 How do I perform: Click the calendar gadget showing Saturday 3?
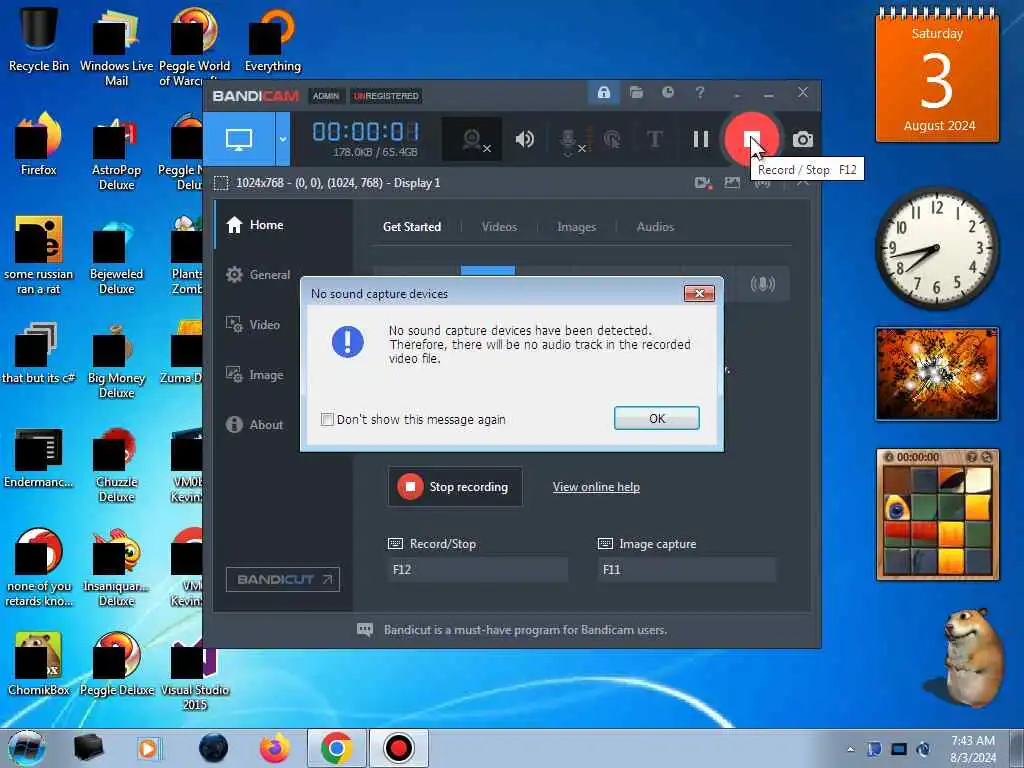[936, 75]
